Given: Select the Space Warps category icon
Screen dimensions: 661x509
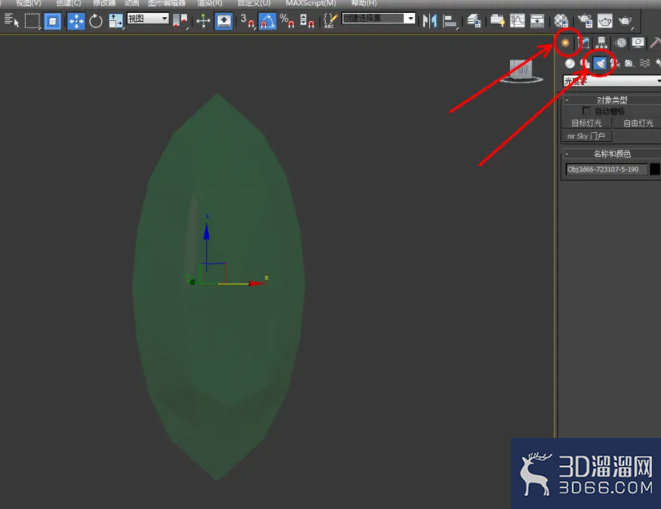Looking at the screenshot, I should 645,63.
